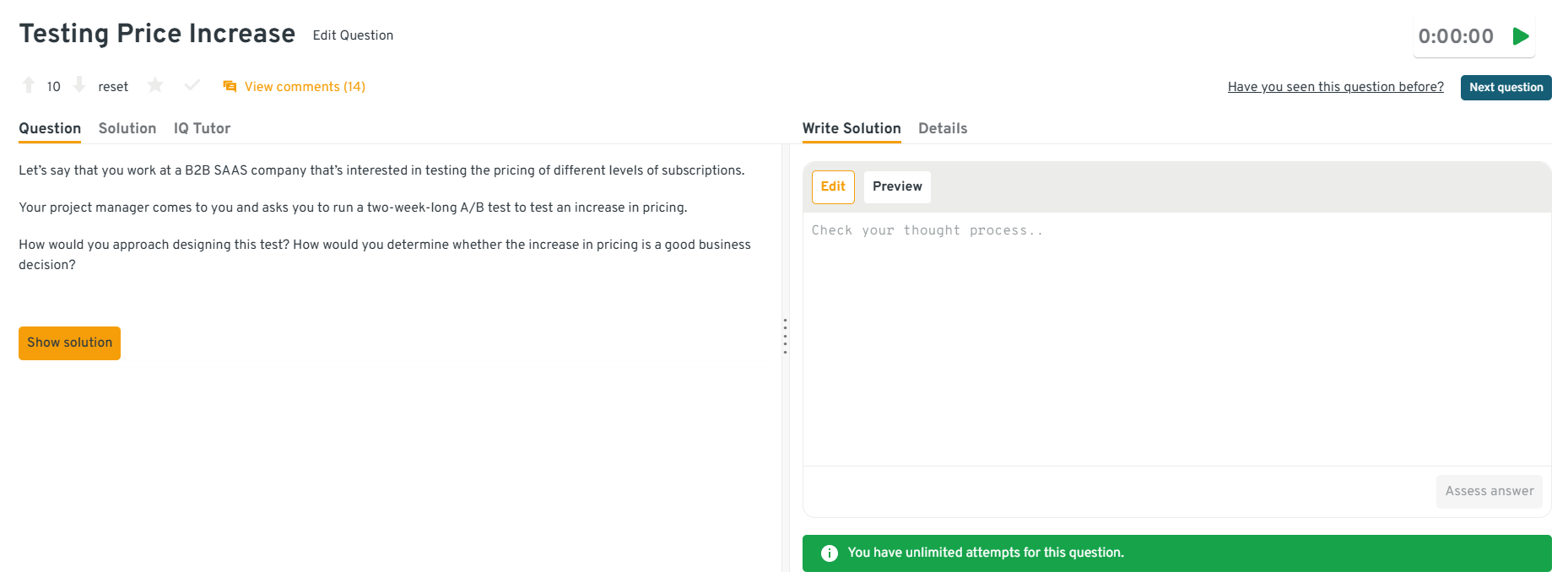Click the Edit Question link
Screen dimensions: 1568x588
(353, 35)
